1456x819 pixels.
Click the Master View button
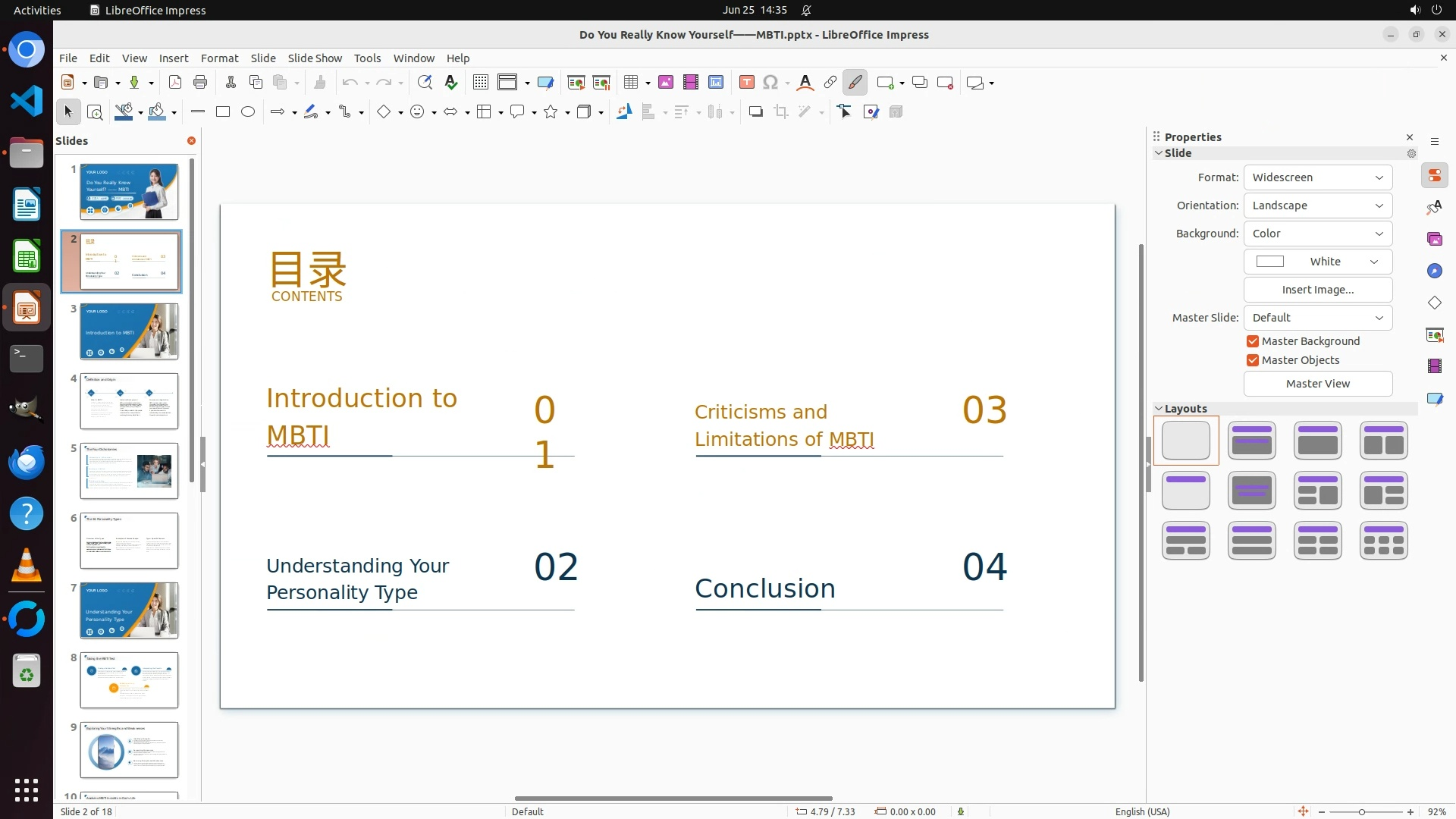coord(1317,384)
